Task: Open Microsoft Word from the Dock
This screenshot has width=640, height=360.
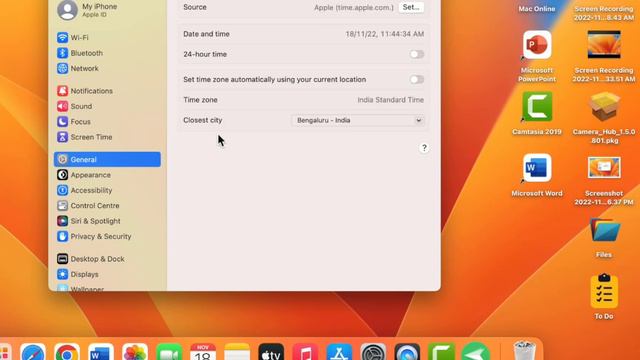Action: [x=101, y=352]
